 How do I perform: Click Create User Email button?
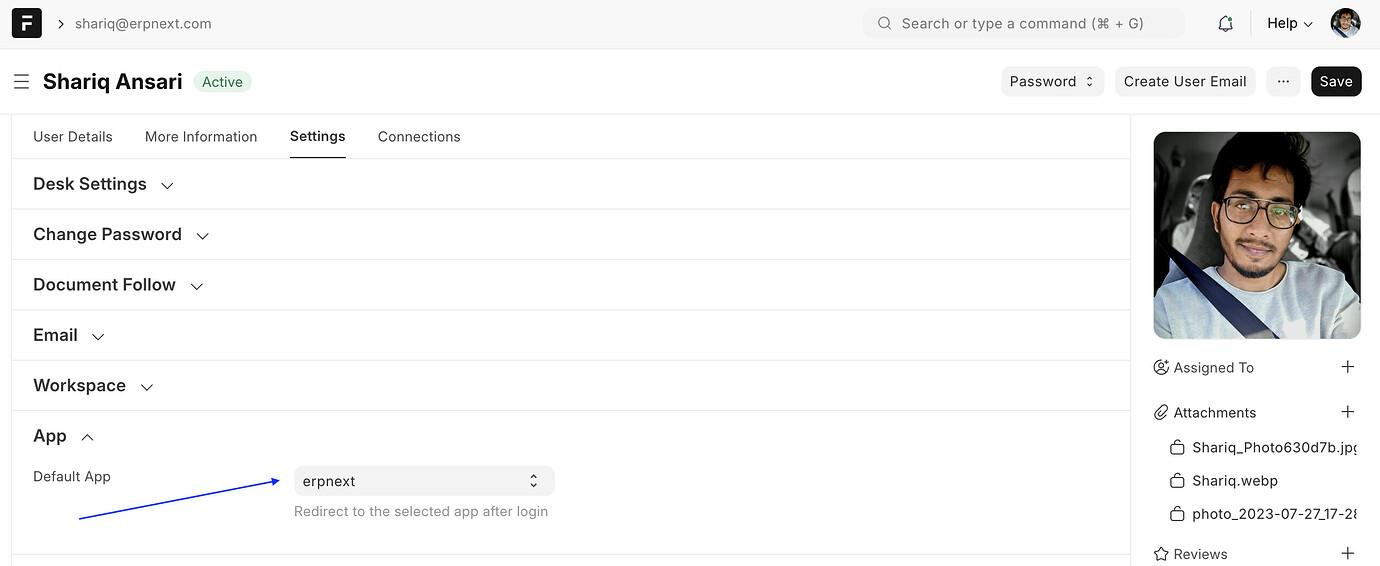[x=1185, y=81]
